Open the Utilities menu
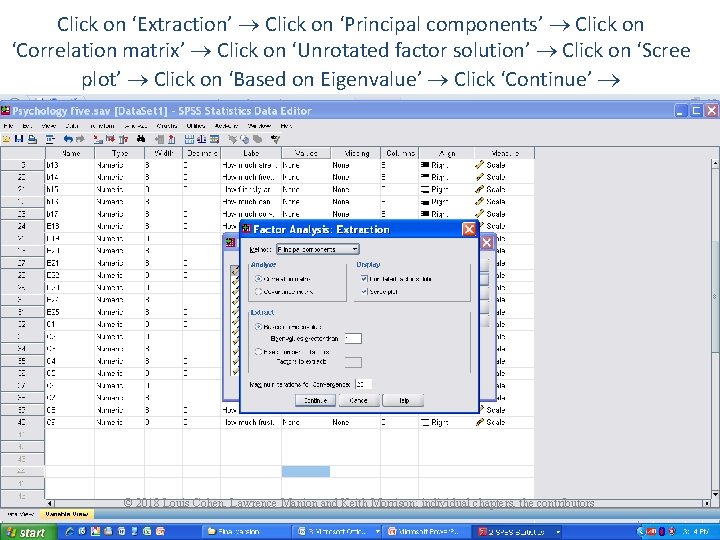 [x=196, y=125]
